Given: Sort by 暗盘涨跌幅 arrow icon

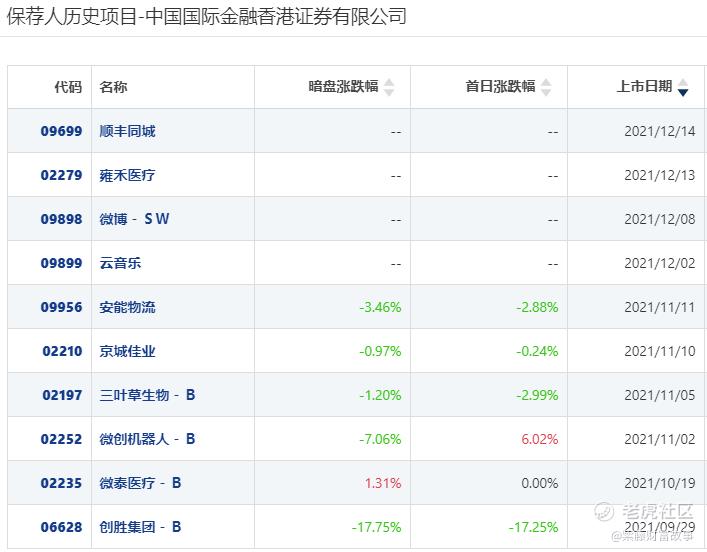Looking at the screenshot, I should [389, 87].
